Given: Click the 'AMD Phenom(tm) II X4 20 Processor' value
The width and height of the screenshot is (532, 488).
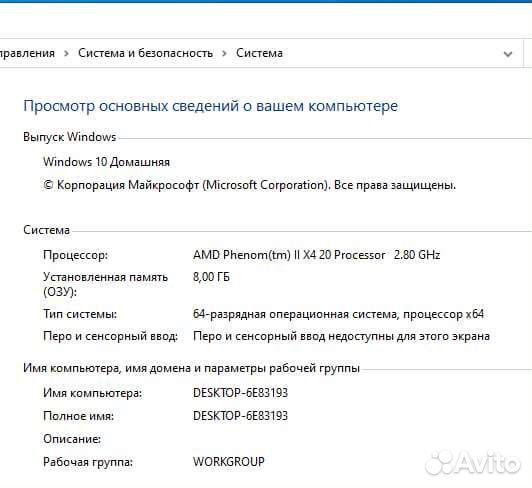Looking at the screenshot, I should [289, 255].
